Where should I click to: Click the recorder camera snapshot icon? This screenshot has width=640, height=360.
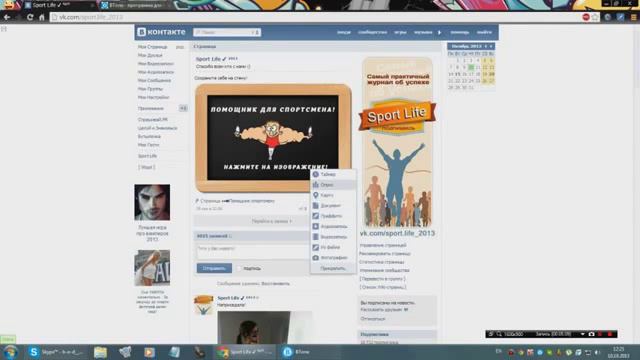click(591, 334)
